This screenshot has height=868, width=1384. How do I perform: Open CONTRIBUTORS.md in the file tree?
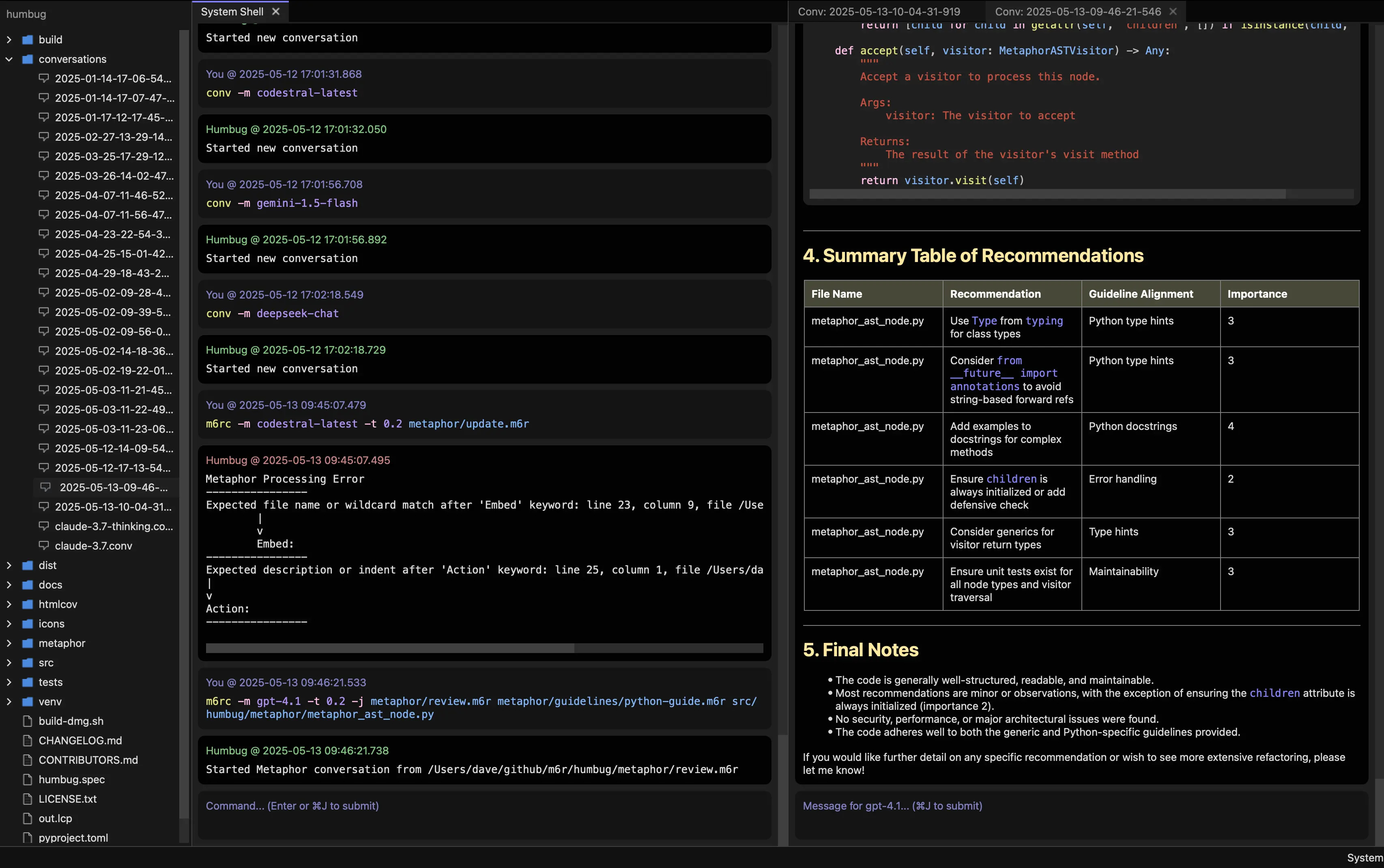coord(88,759)
